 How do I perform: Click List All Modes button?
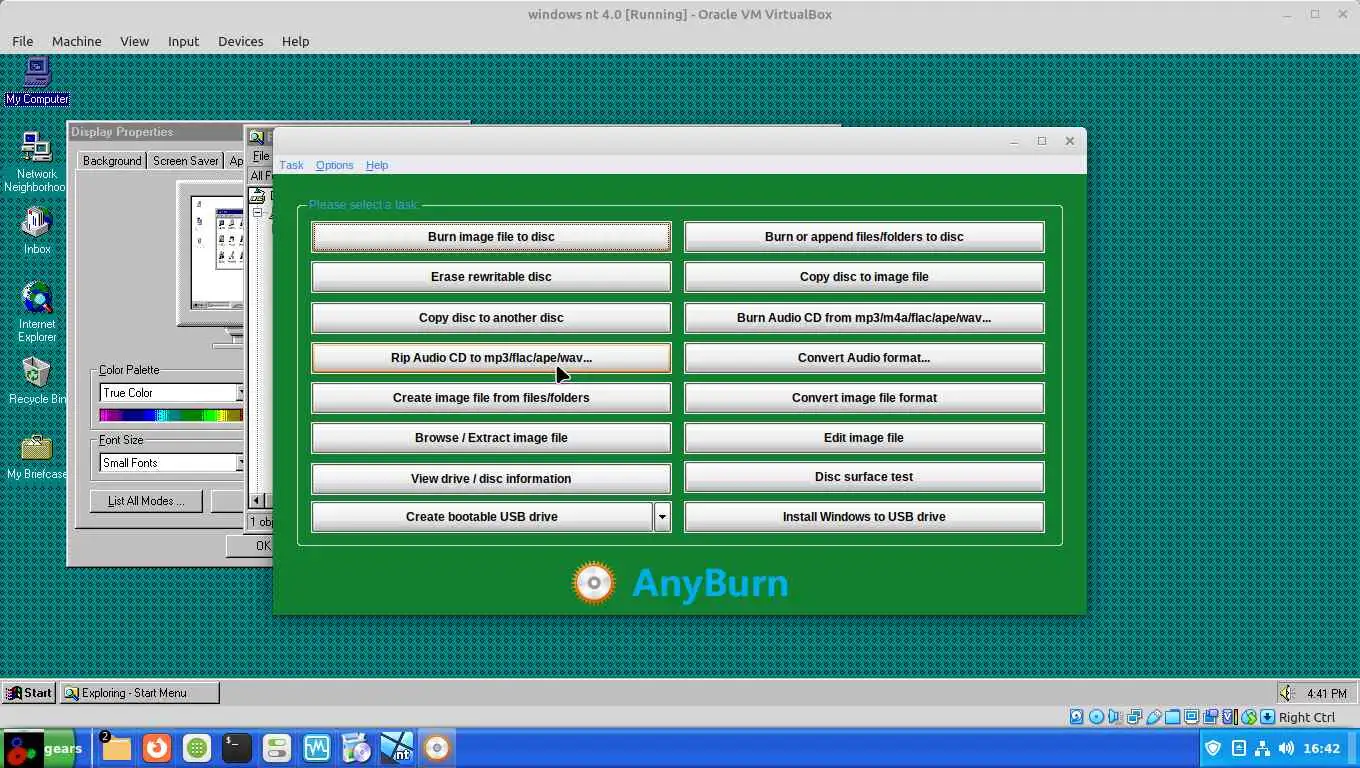pos(146,501)
